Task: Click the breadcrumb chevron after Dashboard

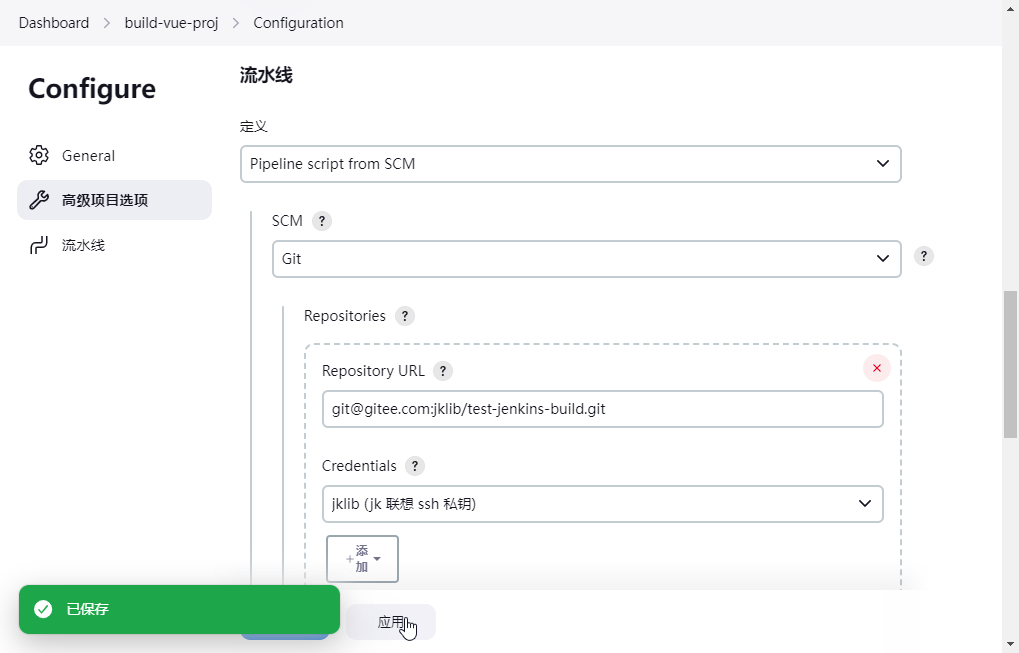Action: click(107, 23)
